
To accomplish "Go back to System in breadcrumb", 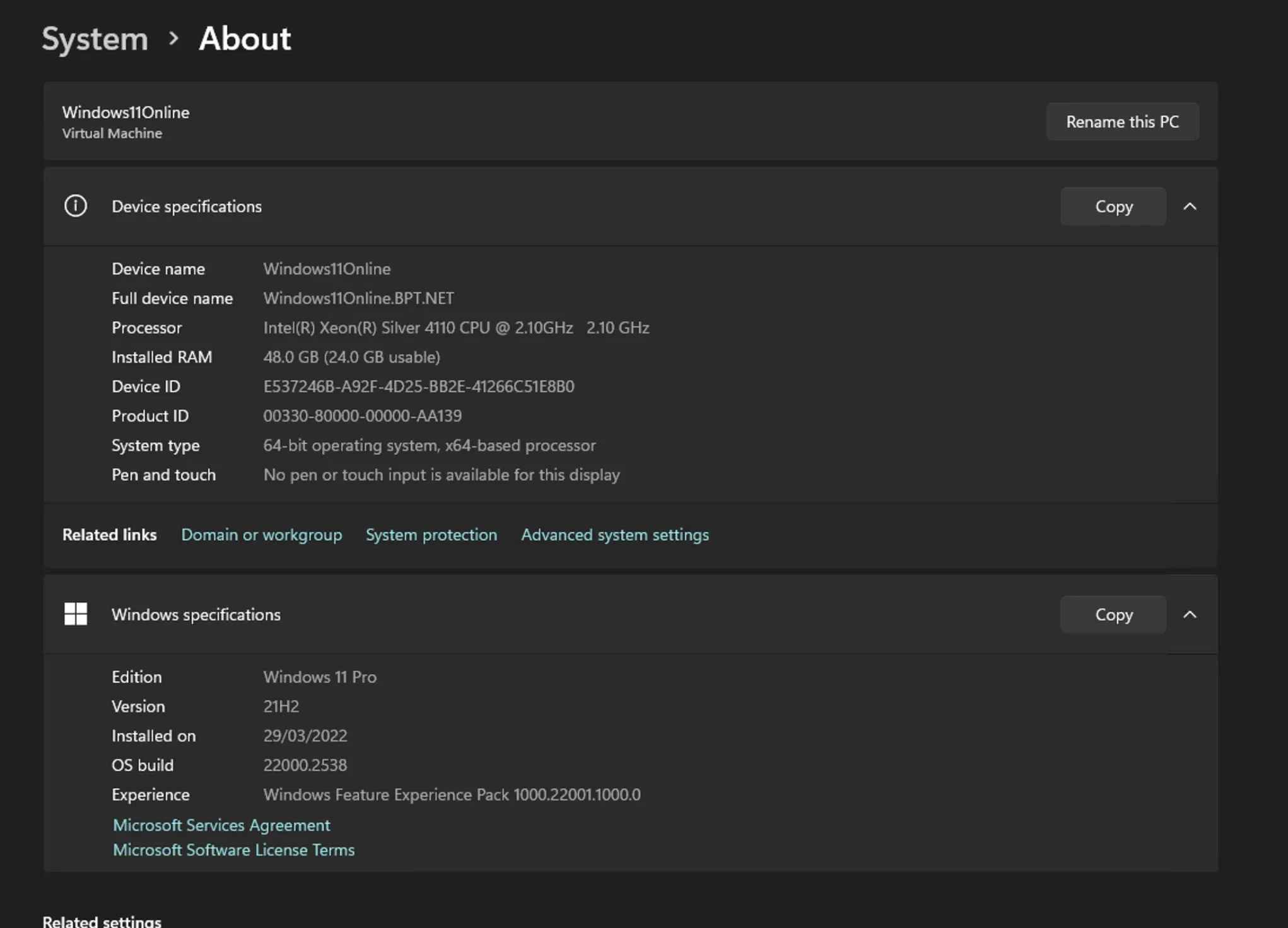I will (x=95, y=39).
